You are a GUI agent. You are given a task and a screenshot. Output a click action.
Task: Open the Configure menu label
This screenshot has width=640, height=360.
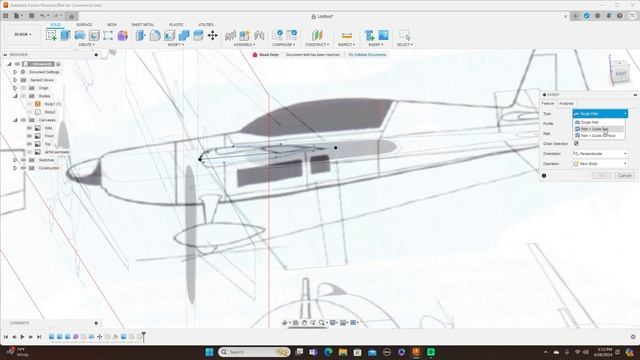[x=283, y=44]
